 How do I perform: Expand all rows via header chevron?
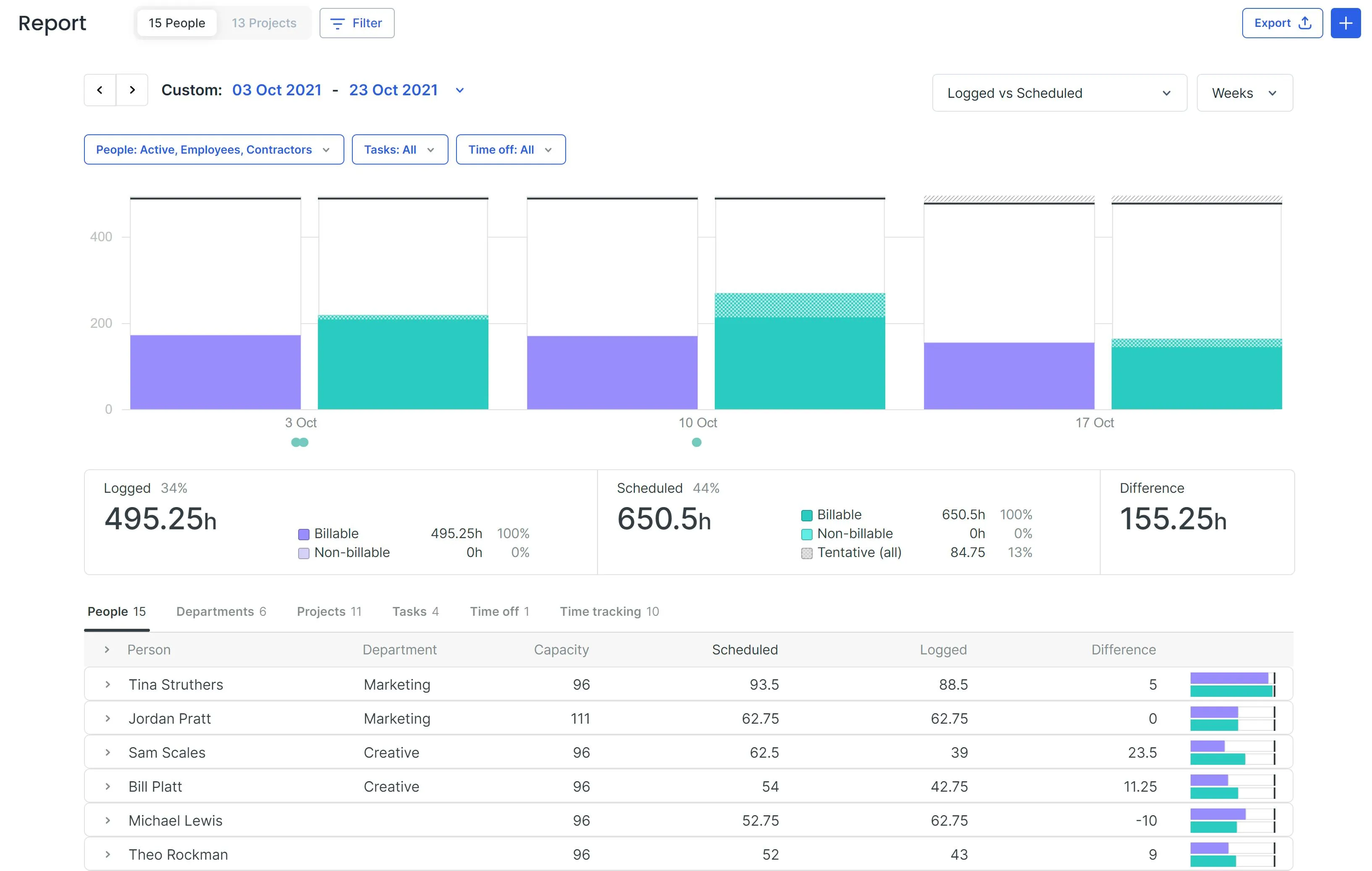point(107,649)
